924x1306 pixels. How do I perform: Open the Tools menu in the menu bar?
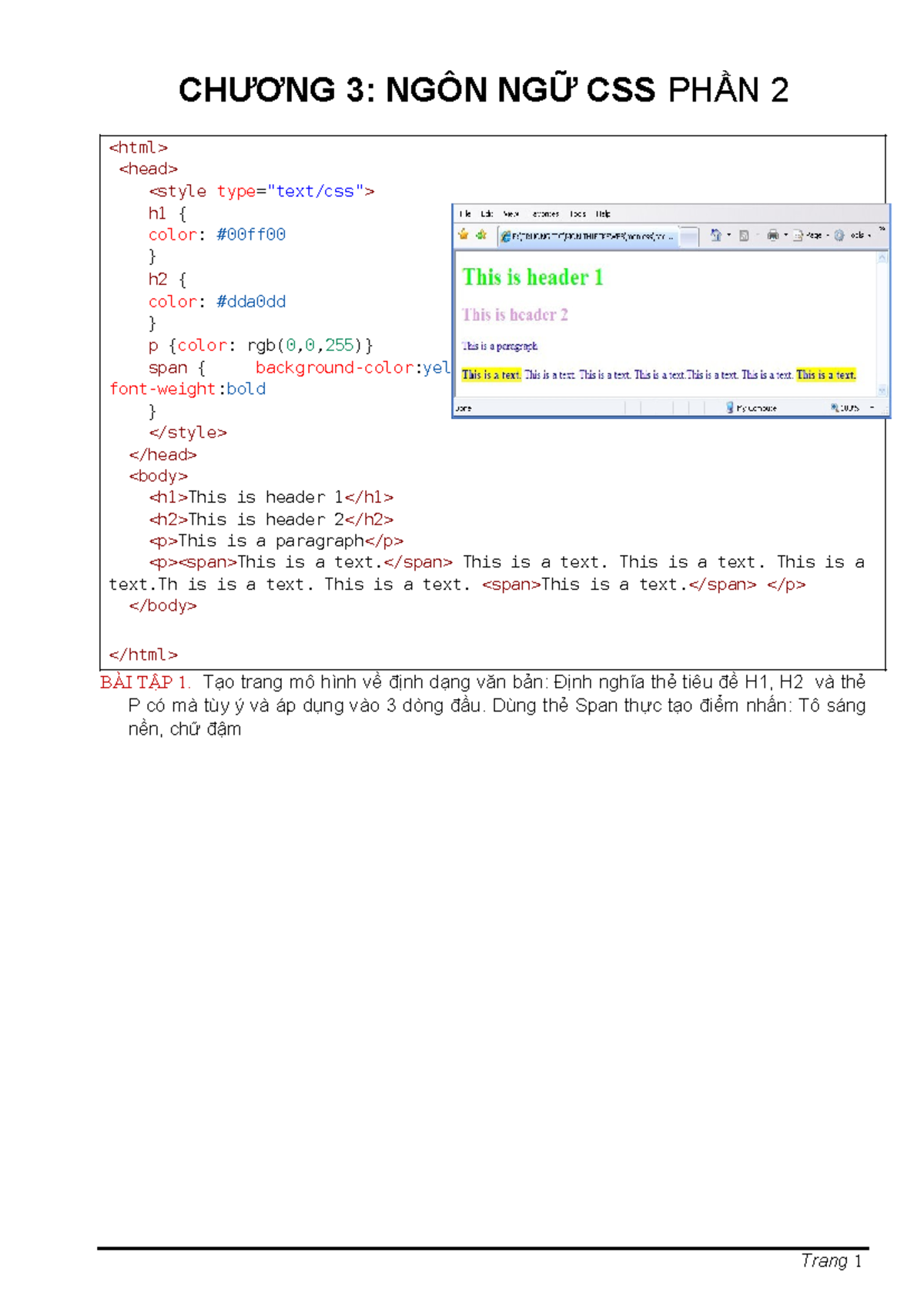click(x=578, y=214)
